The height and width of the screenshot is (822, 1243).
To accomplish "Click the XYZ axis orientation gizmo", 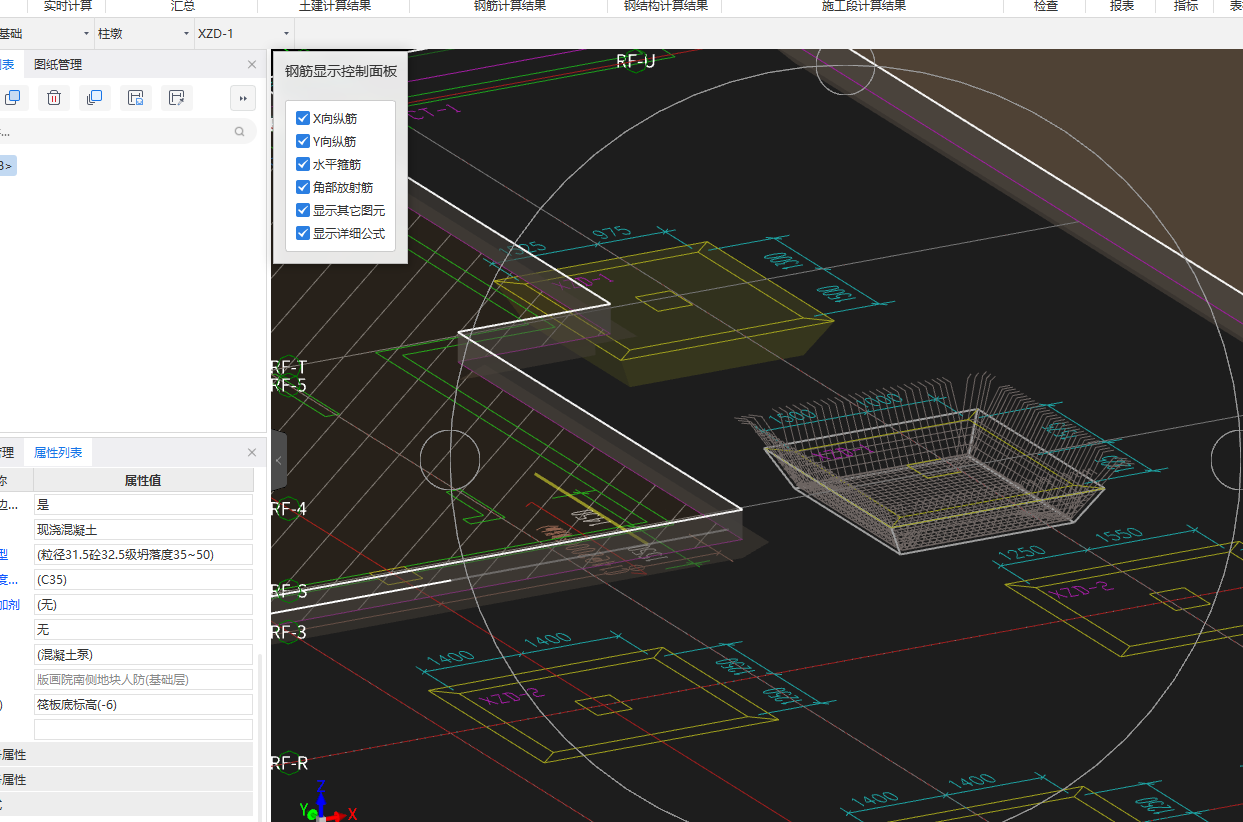I will click(x=327, y=801).
